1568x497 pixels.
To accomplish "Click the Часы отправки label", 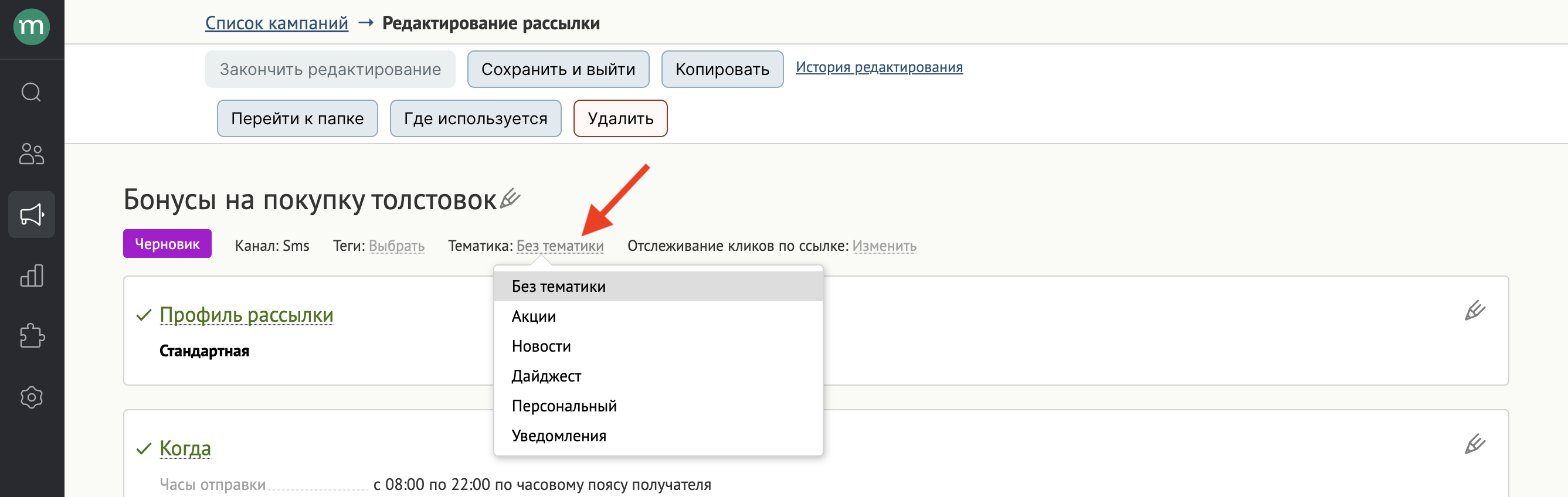I will point(212,485).
